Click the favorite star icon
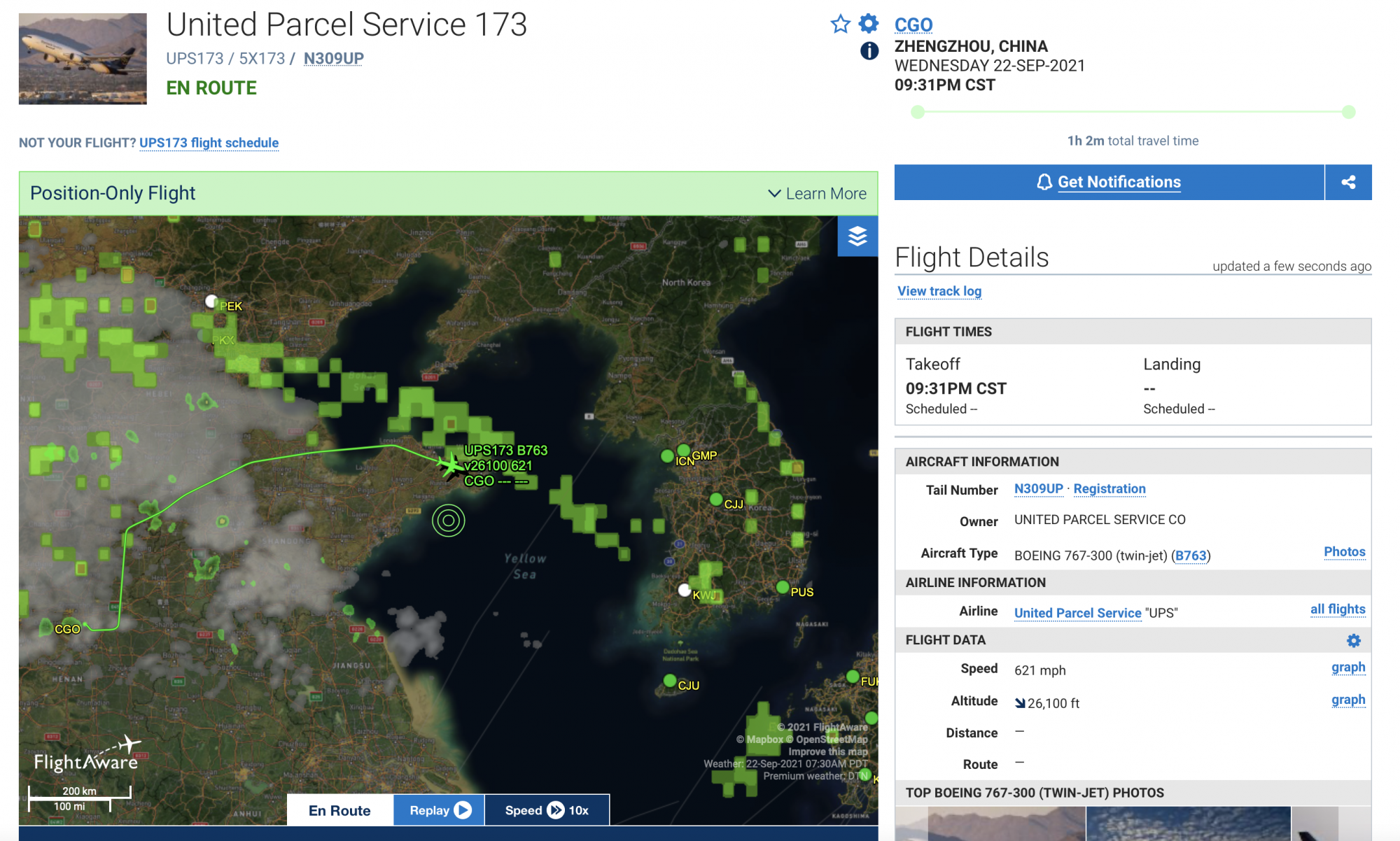 tap(840, 24)
